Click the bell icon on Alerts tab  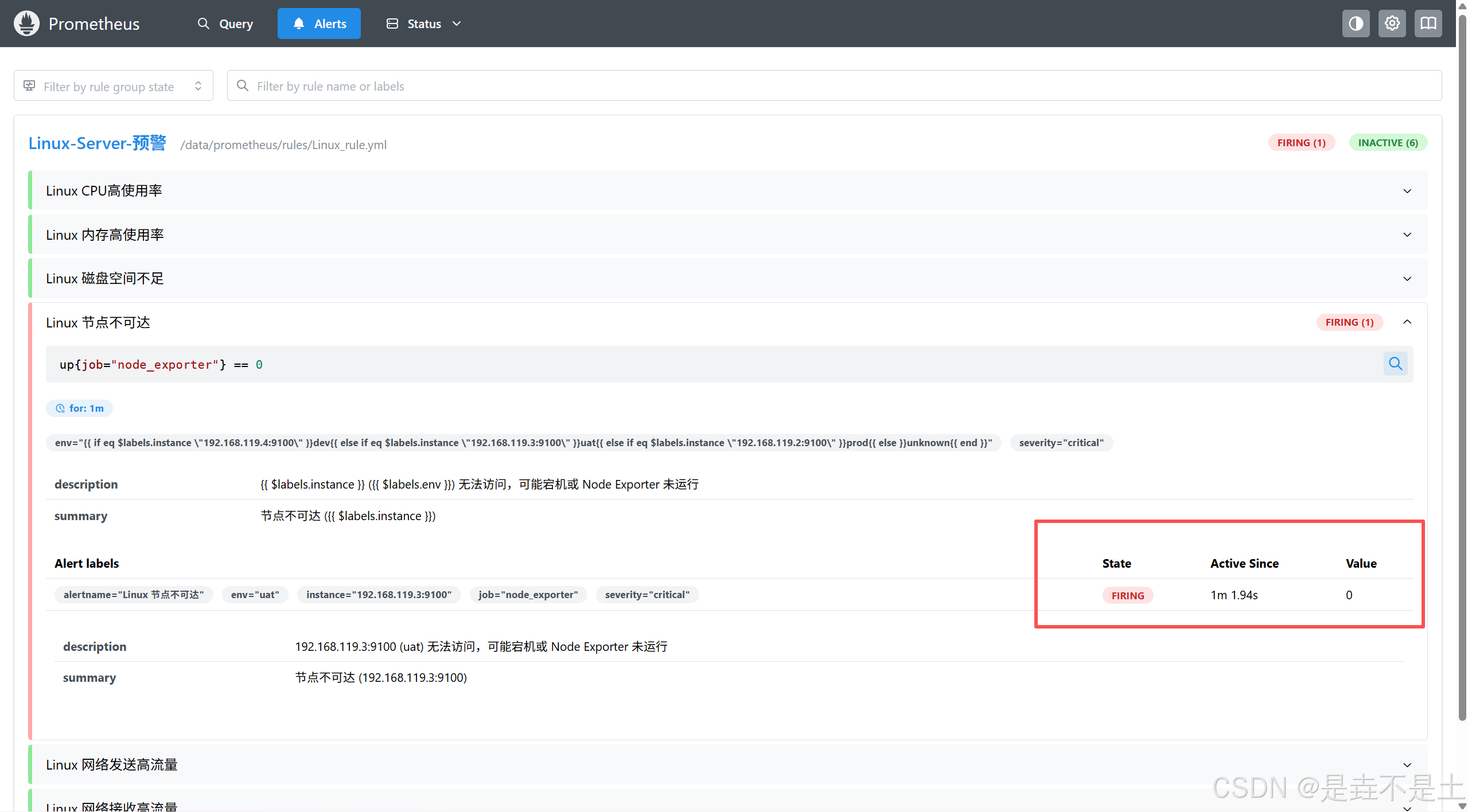pyautogui.click(x=298, y=24)
